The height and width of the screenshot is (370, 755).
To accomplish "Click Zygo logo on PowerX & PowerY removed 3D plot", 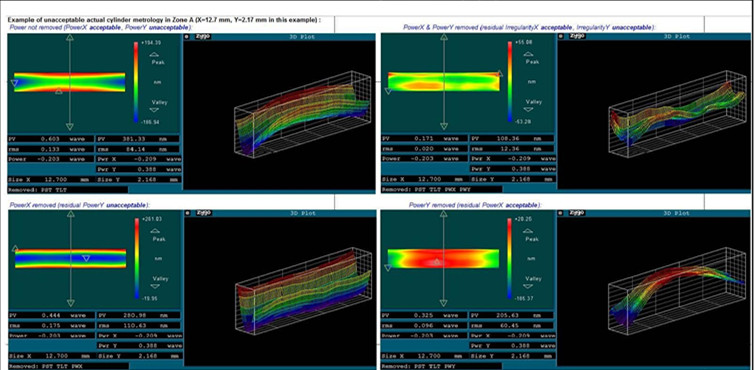I will coord(577,37).
